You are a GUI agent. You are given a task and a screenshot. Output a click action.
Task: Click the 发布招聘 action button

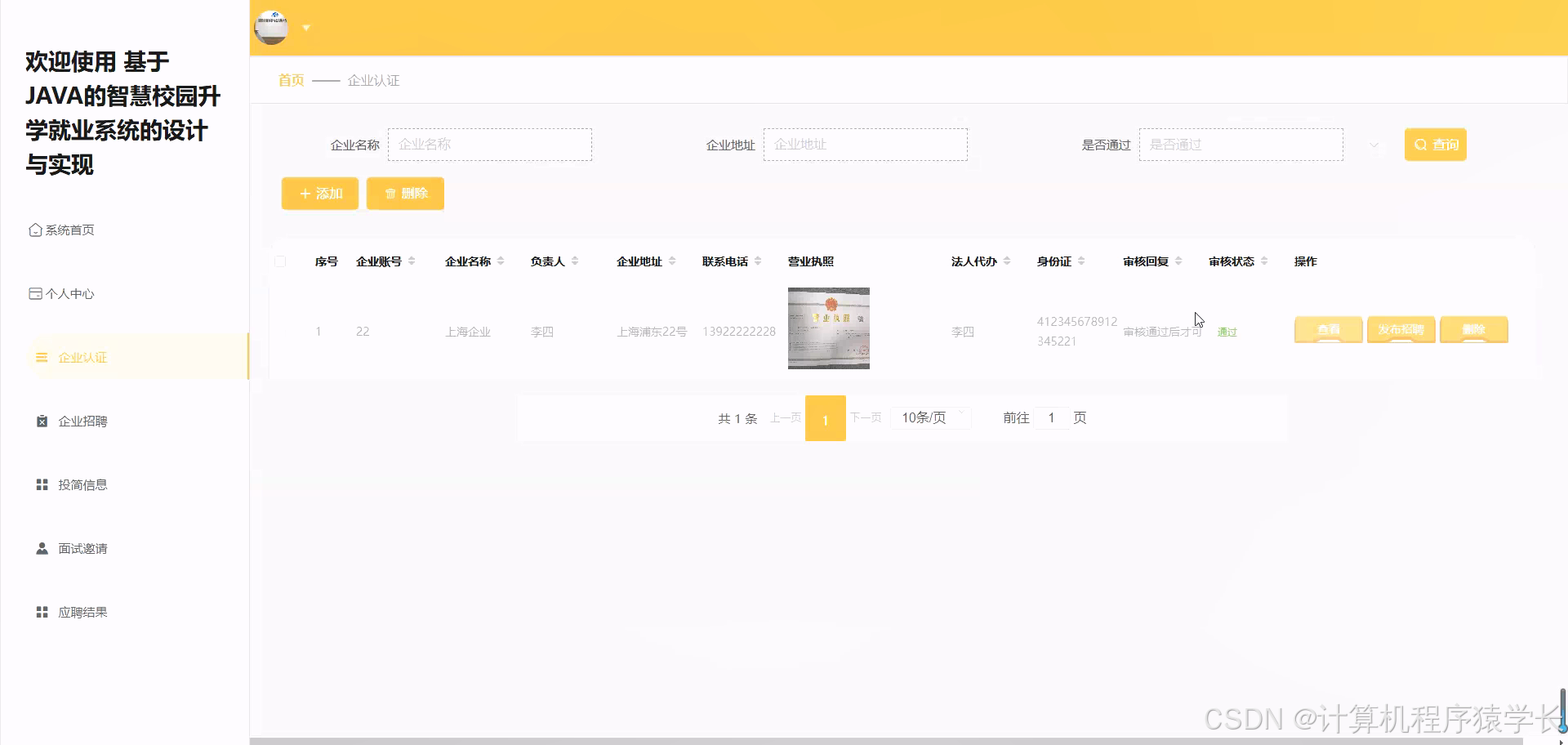[x=1401, y=330]
